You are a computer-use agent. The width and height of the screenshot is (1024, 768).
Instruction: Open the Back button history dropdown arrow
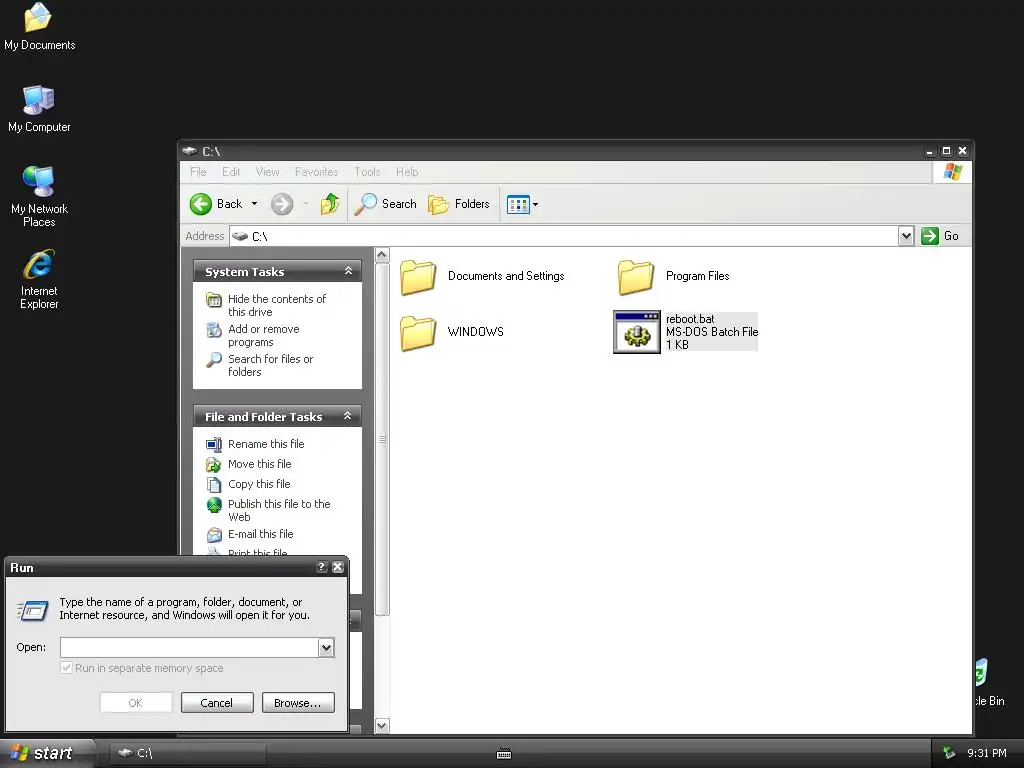[254, 204]
